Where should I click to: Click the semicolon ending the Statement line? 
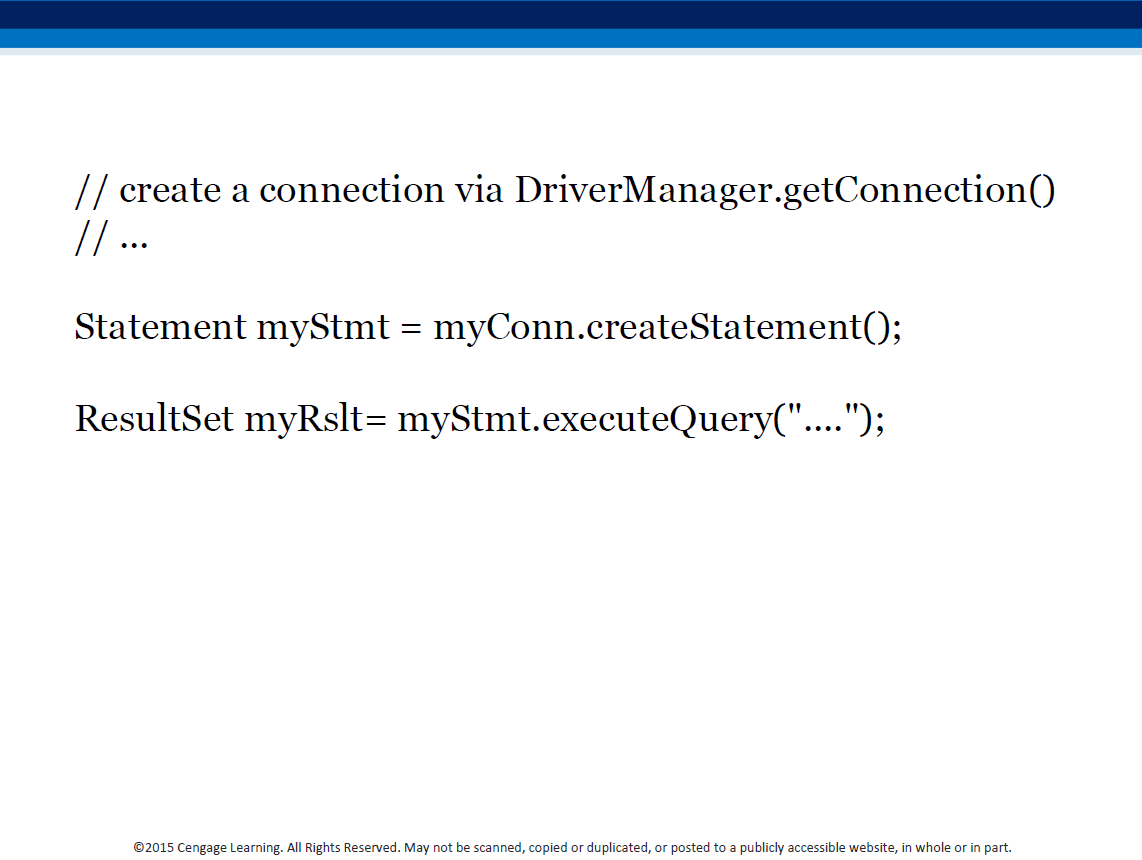[x=898, y=326]
